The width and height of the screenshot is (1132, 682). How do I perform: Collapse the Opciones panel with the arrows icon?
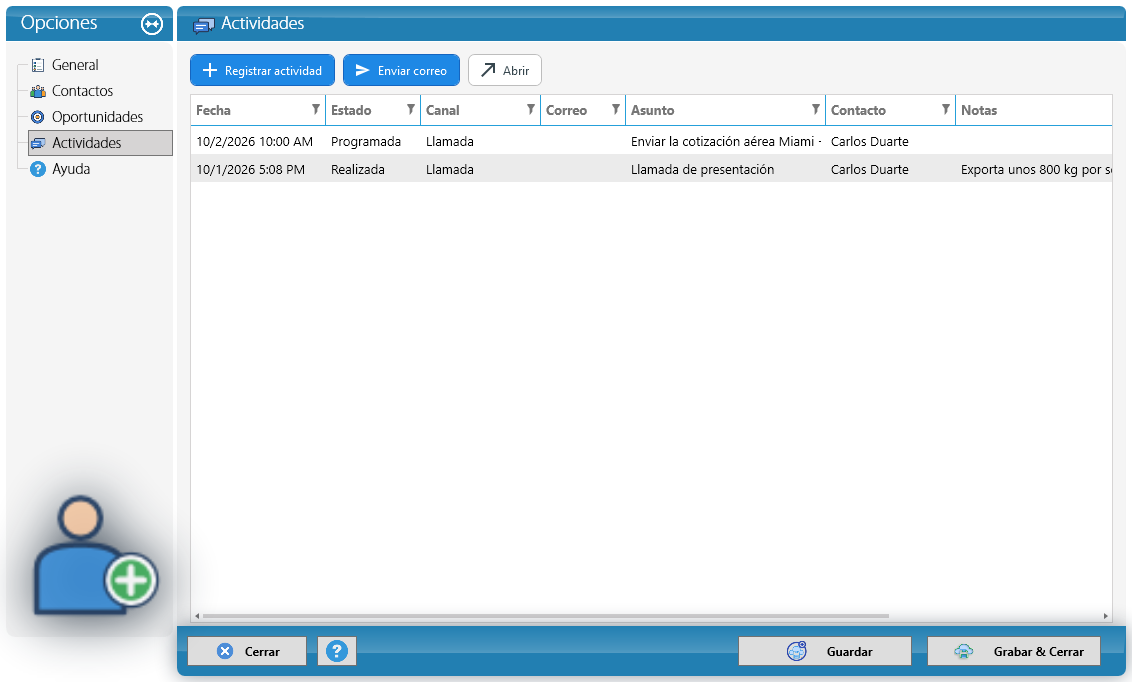point(152,24)
